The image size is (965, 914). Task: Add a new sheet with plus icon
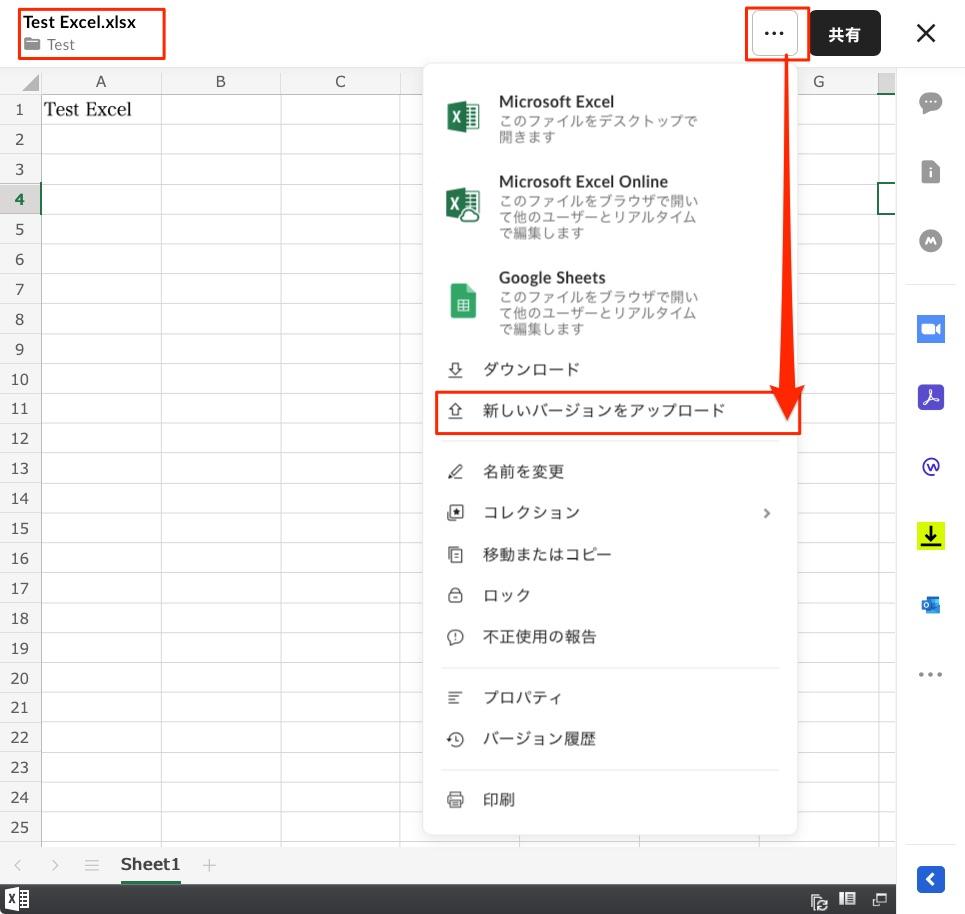click(209, 865)
